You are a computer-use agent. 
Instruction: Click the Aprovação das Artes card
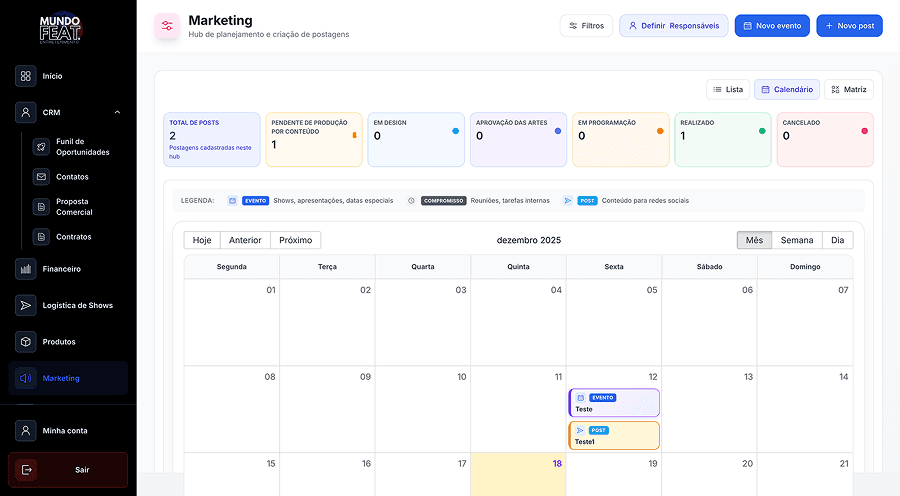point(518,140)
